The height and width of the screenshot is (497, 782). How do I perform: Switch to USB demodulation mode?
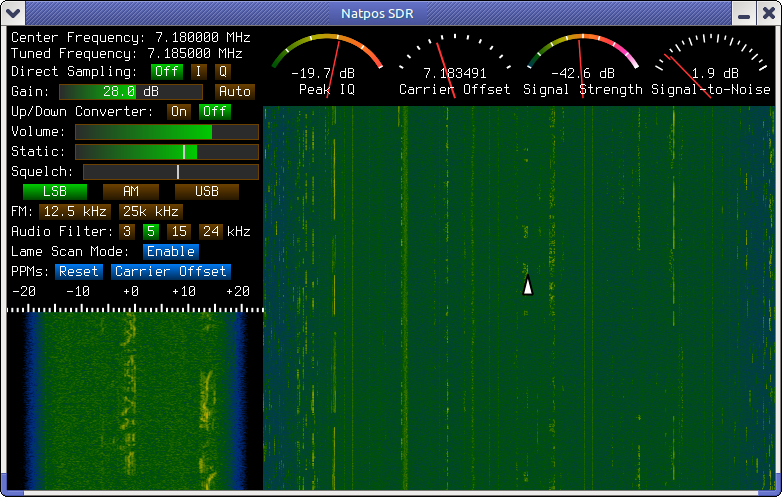point(206,191)
